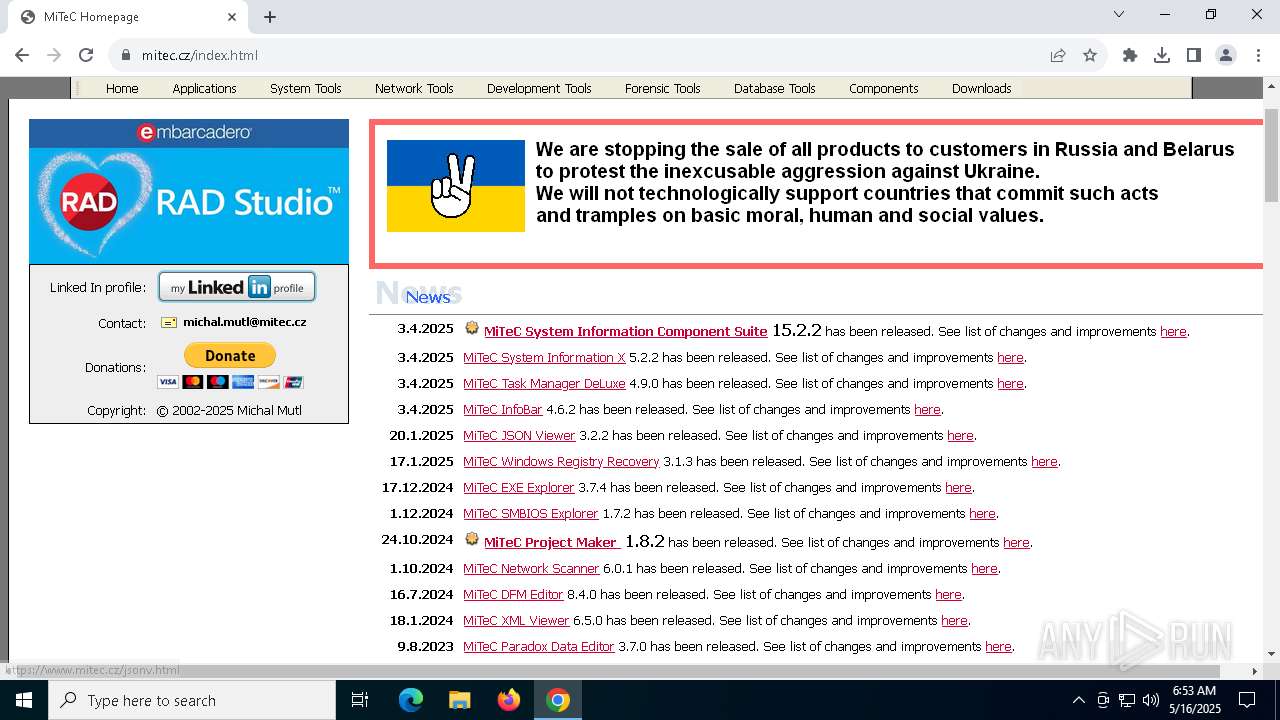Screen dimensions: 1280x720
Task: Click the vertical page scrollbar
Action: pos(1271,155)
